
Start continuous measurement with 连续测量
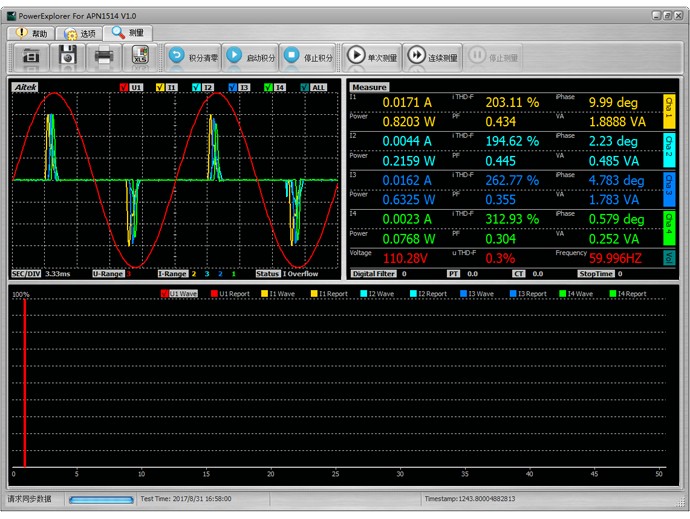click(432, 57)
